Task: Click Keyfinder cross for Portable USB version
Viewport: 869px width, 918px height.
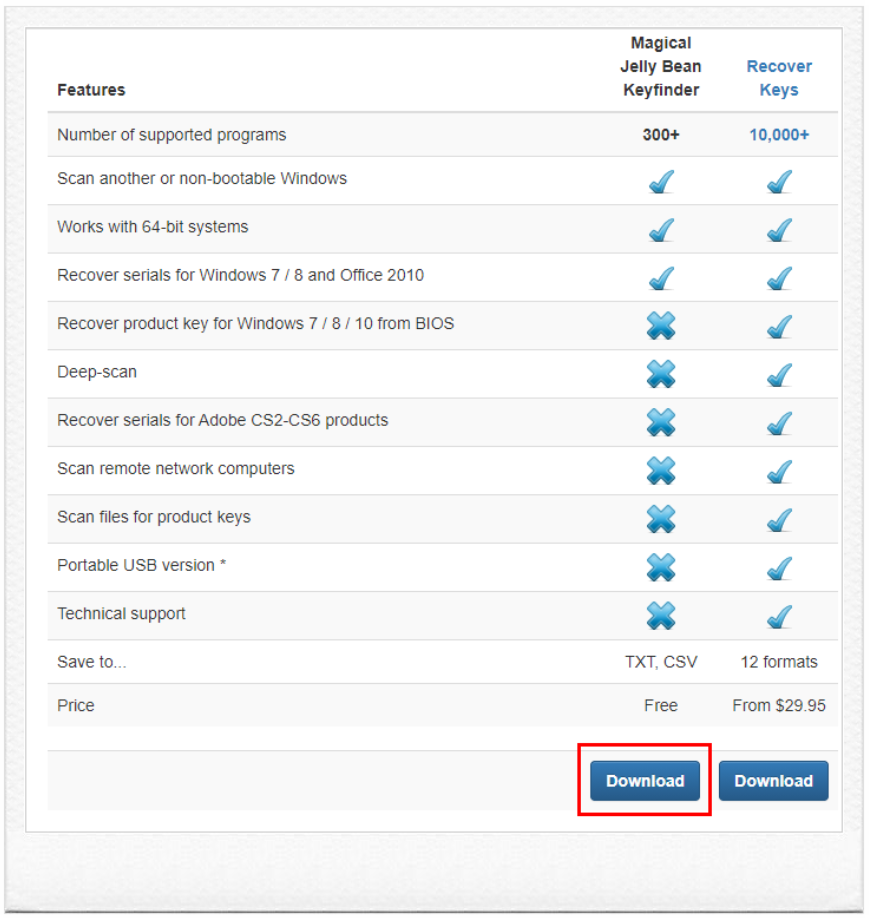Action: click(x=661, y=567)
